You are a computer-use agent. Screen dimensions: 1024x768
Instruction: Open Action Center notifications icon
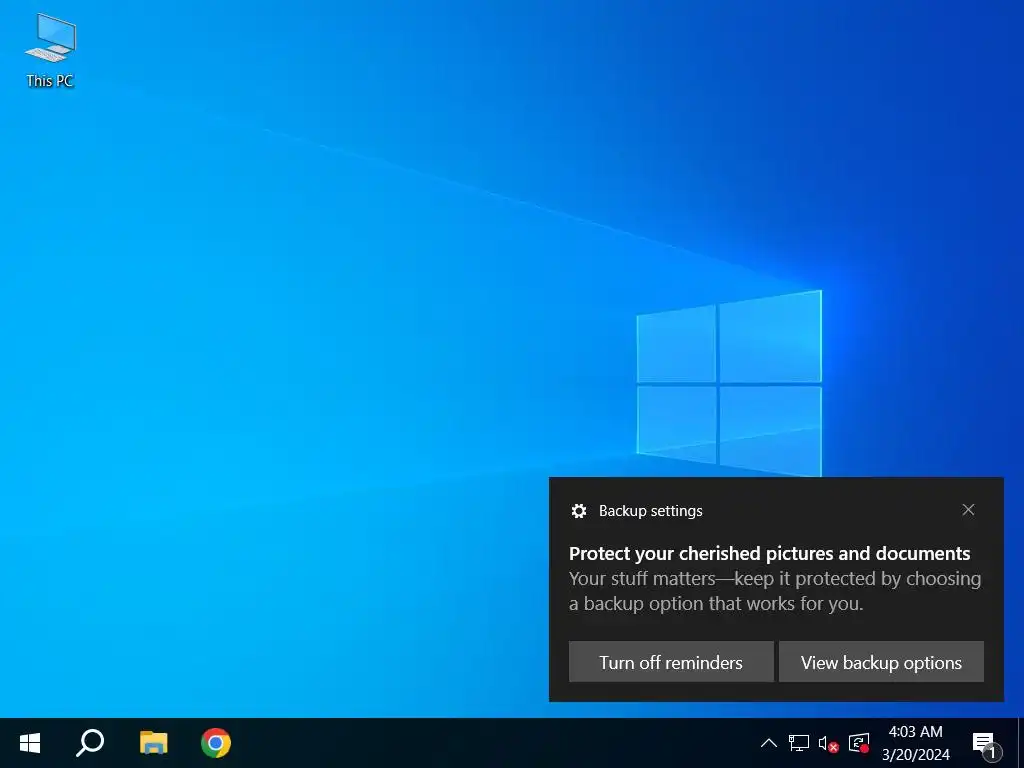(x=985, y=744)
